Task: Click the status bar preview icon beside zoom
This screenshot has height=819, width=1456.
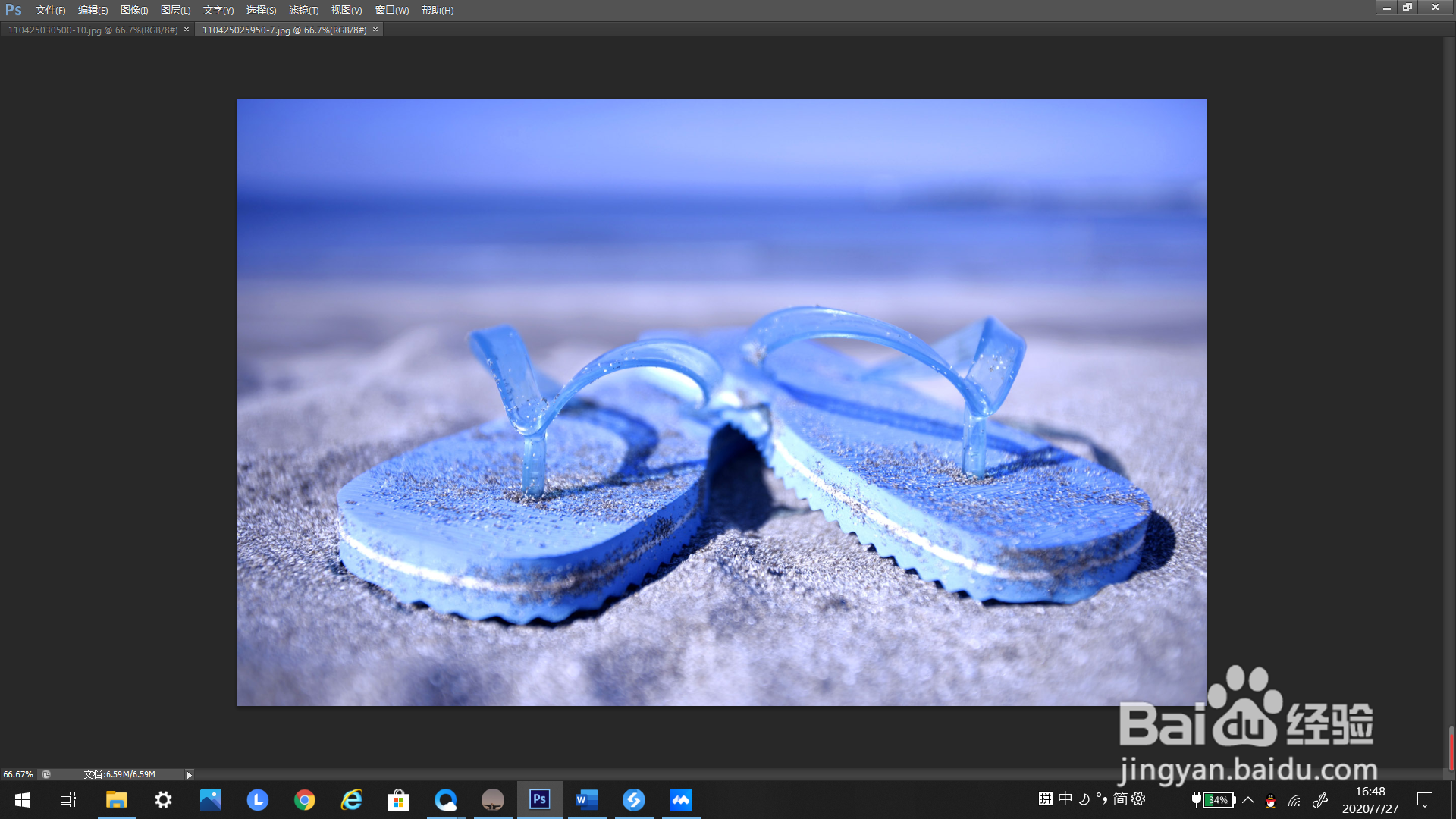Action: [46, 774]
